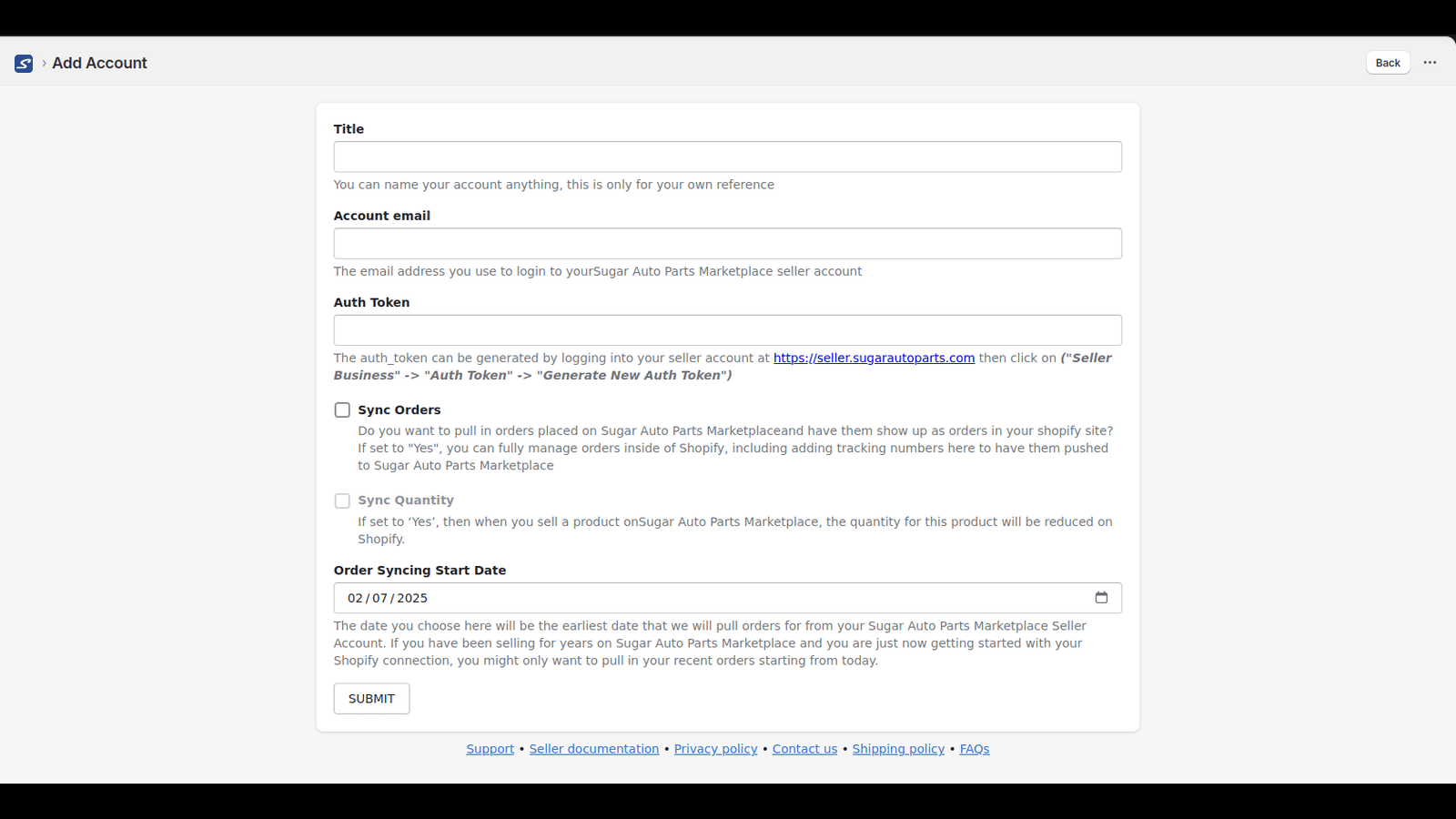Toggle the Sync Quantity checkbox
Viewport: 1456px width, 819px height.
click(342, 501)
